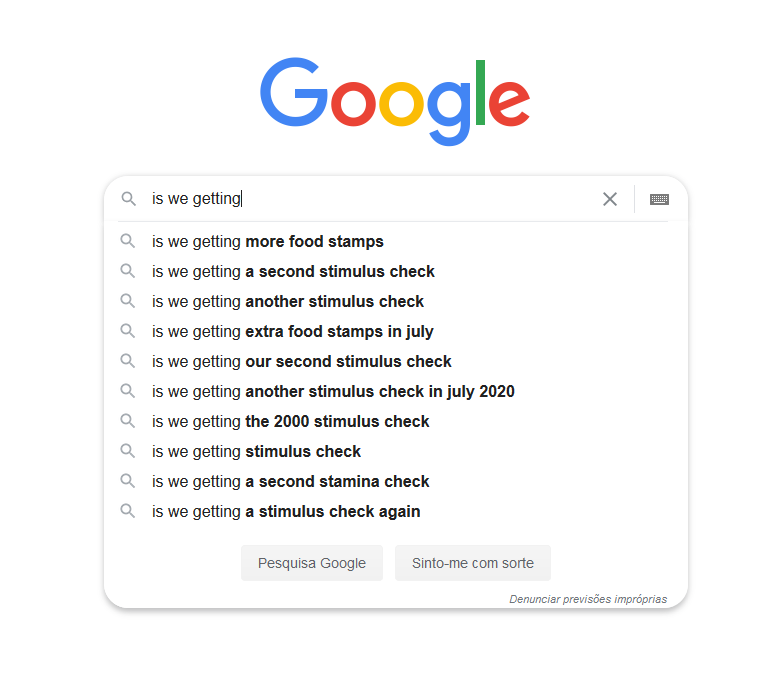The width and height of the screenshot is (776, 677).
Task: Pick suggestion "is we getting another stimulus check"
Action: point(288,301)
